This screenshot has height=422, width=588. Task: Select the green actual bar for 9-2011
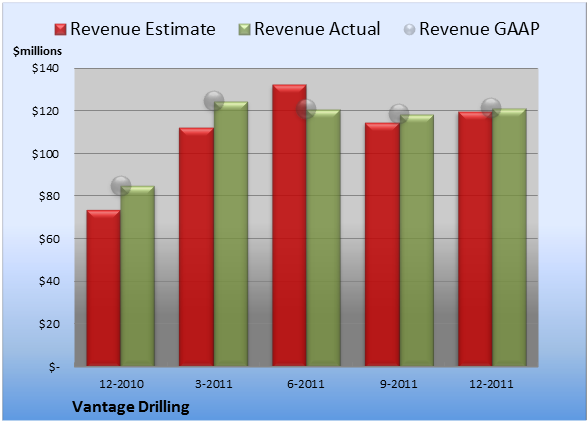tap(417, 240)
